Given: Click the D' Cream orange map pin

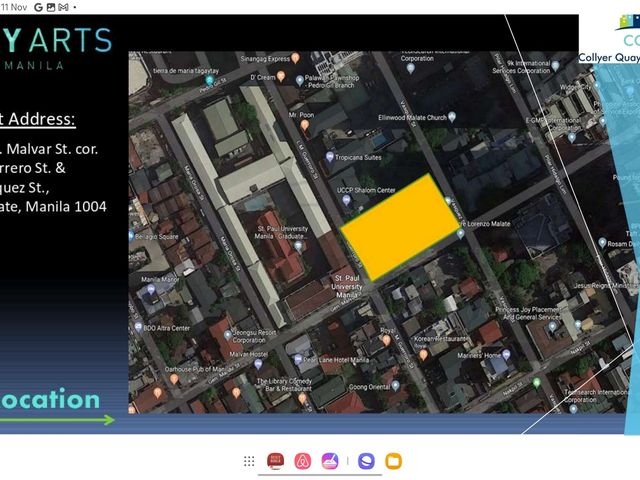Looking at the screenshot, I should coord(281,76).
